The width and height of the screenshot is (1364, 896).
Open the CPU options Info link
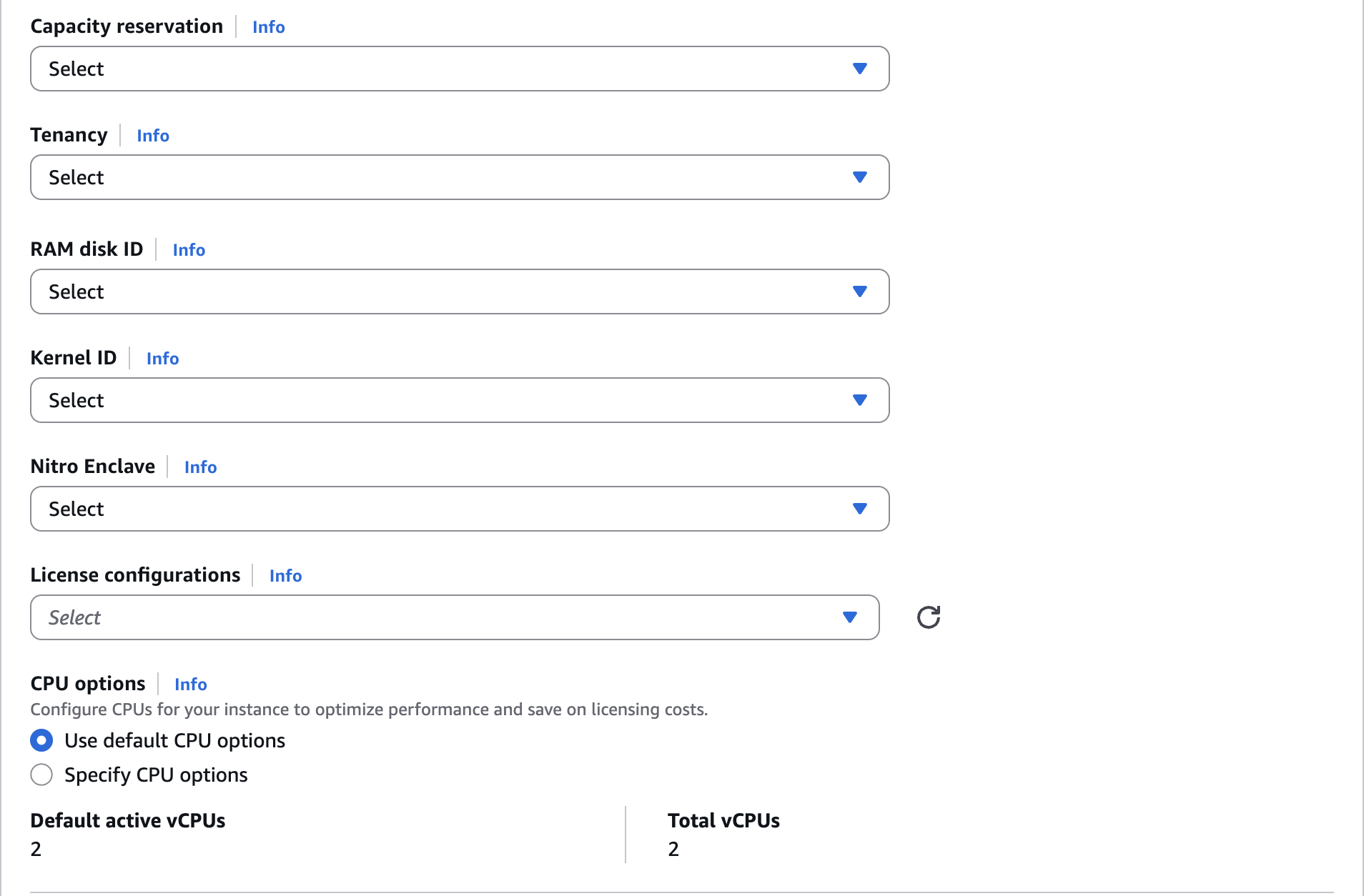[x=190, y=685]
